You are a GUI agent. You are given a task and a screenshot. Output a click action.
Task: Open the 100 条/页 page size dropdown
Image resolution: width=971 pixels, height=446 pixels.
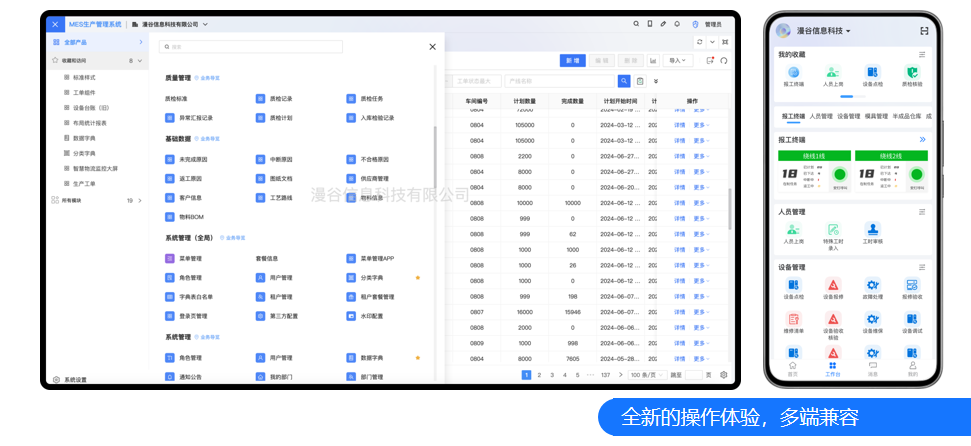coord(646,375)
